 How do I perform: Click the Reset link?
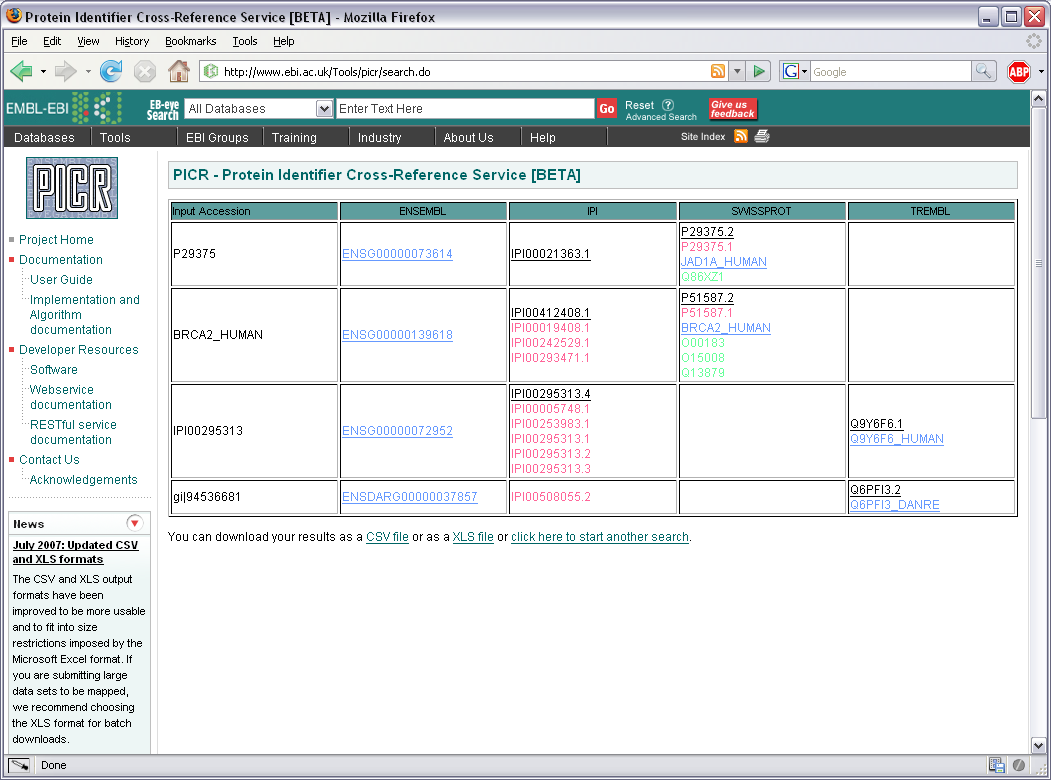(639, 105)
